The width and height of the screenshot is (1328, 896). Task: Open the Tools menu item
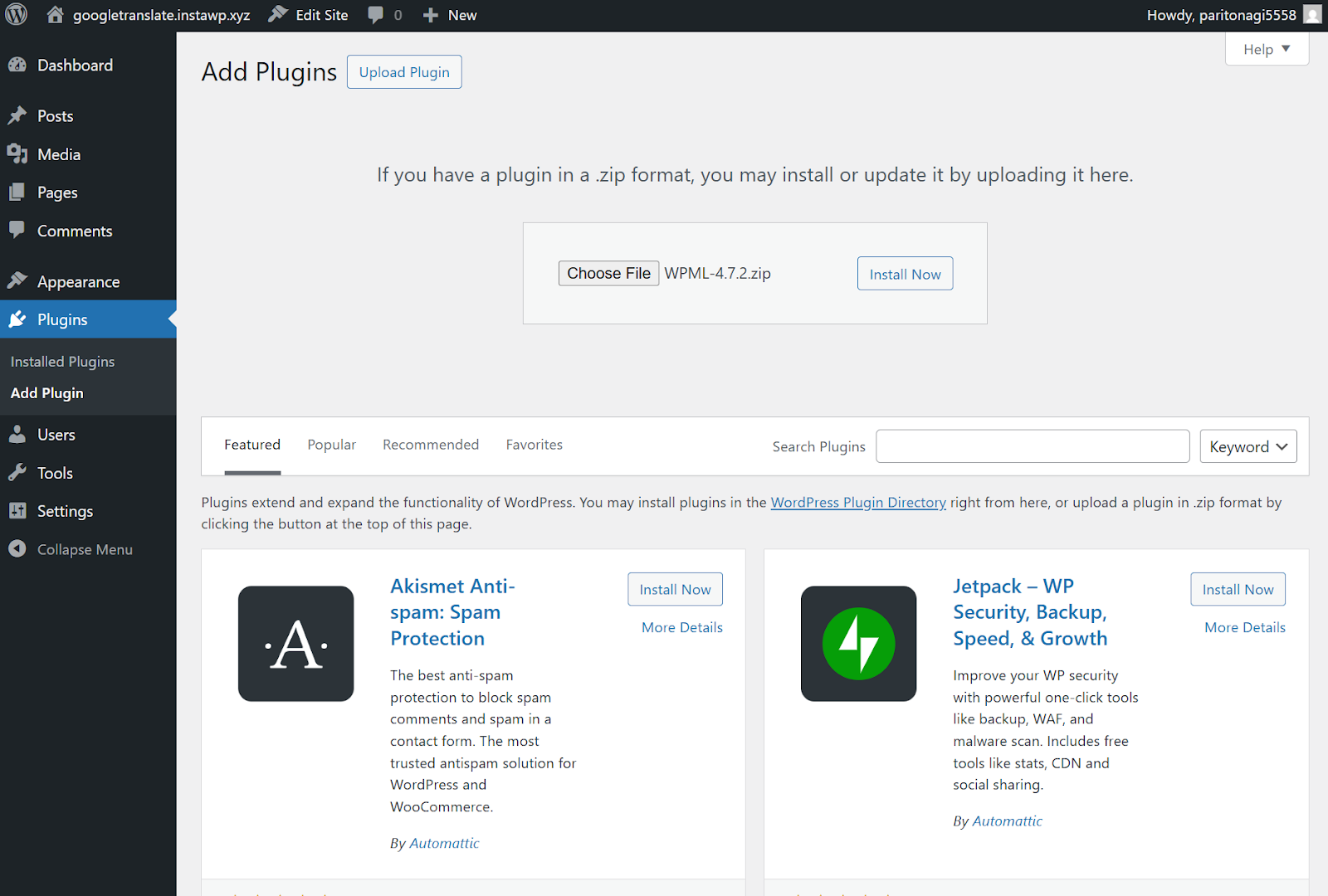click(x=88, y=473)
